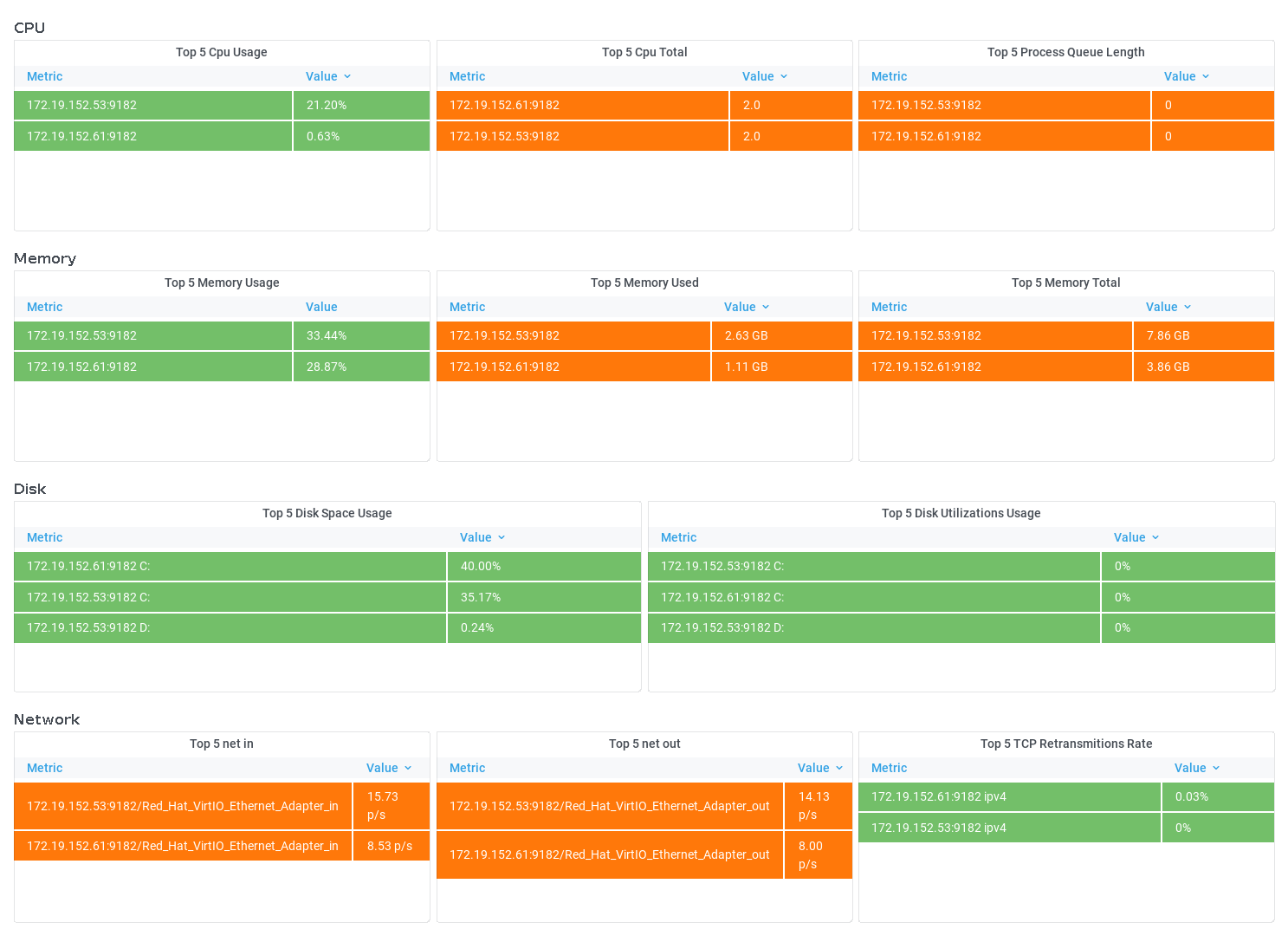
Task: Open the Top 5 net in panel title
Action: pyautogui.click(x=222, y=744)
